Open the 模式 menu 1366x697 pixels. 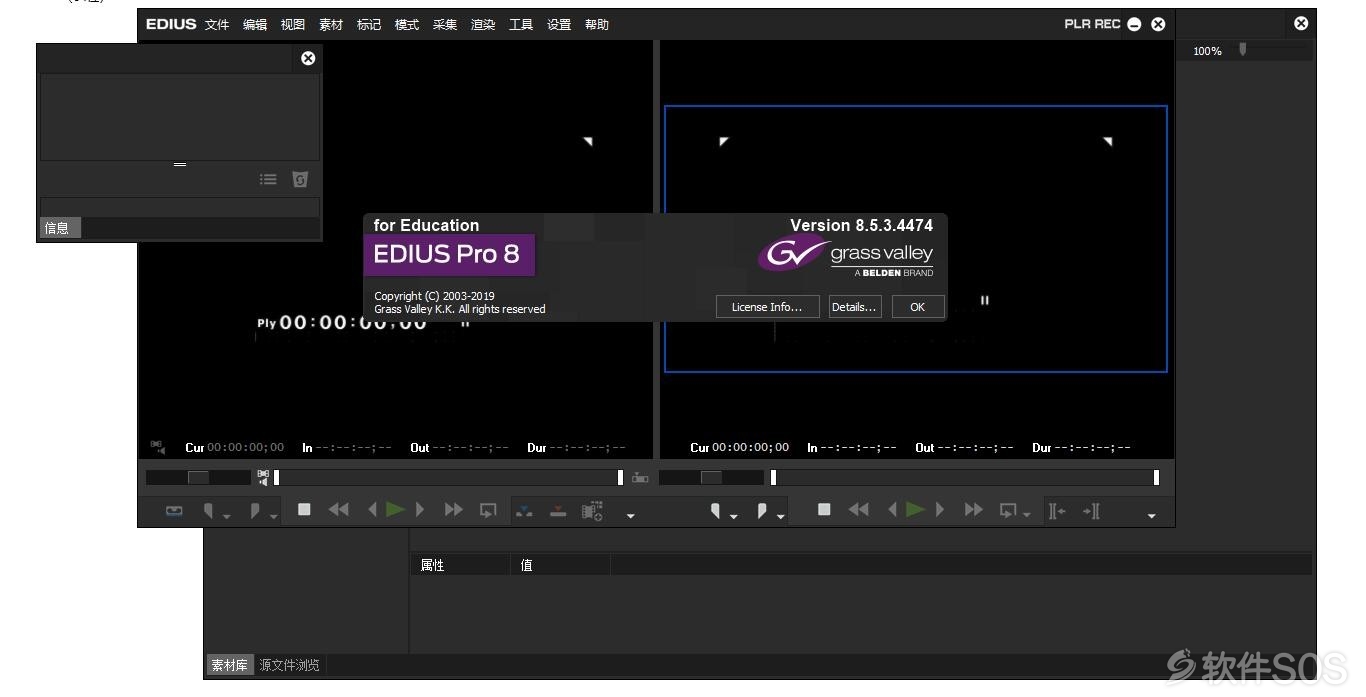pos(407,25)
